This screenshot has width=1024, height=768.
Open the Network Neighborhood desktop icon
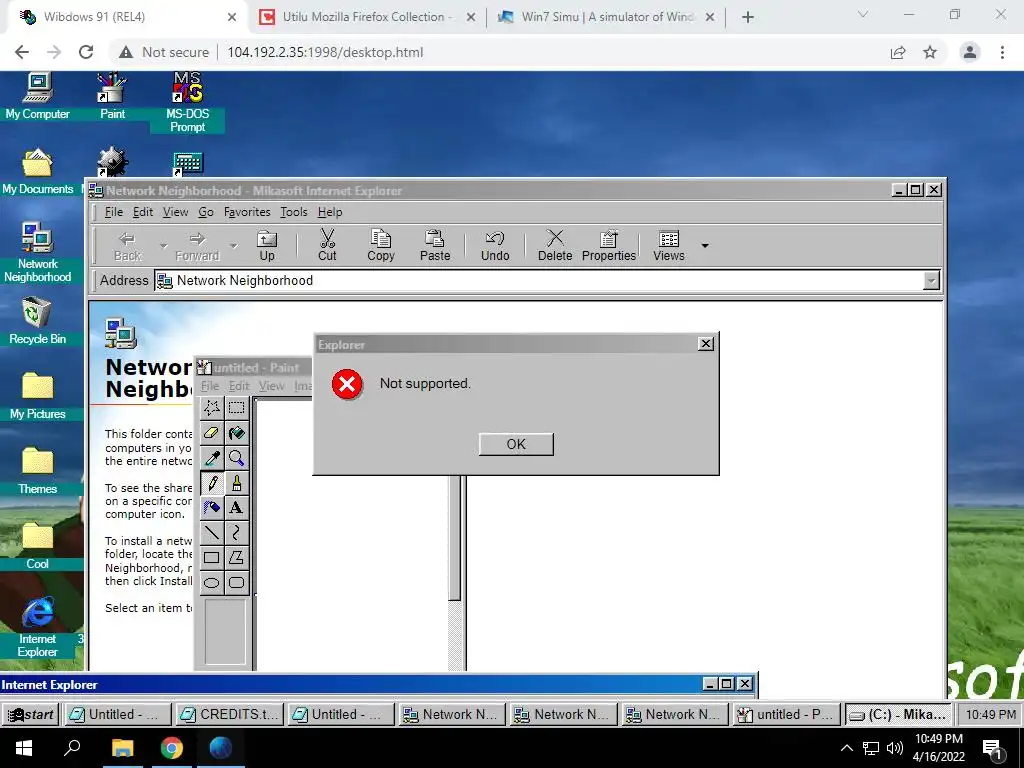click(37, 253)
